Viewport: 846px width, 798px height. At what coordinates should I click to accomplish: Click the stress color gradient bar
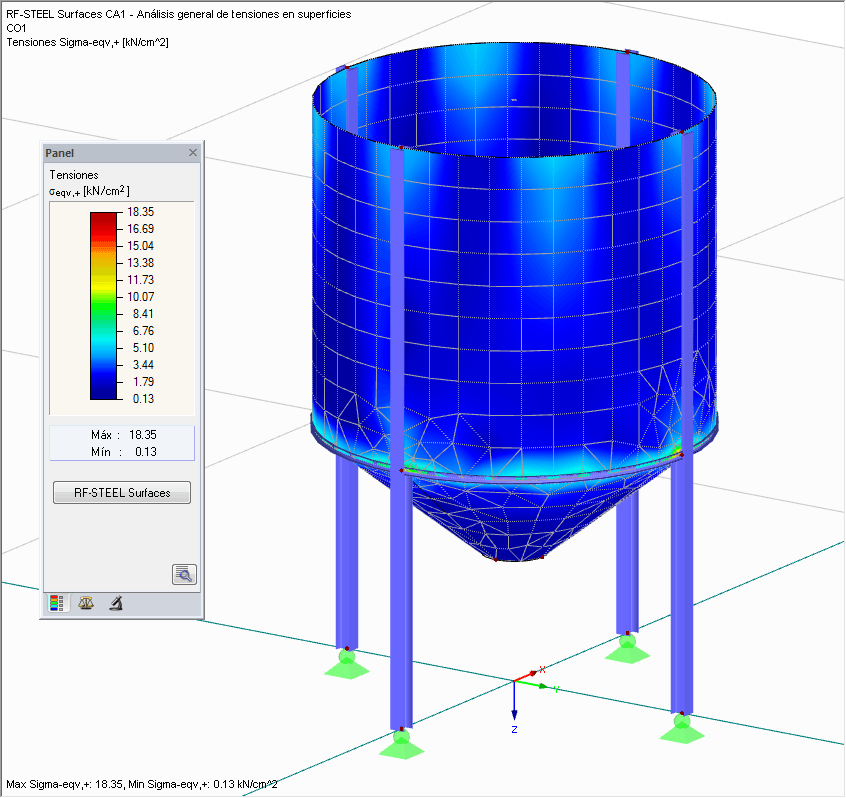pyautogui.click(x=103, y=306)
